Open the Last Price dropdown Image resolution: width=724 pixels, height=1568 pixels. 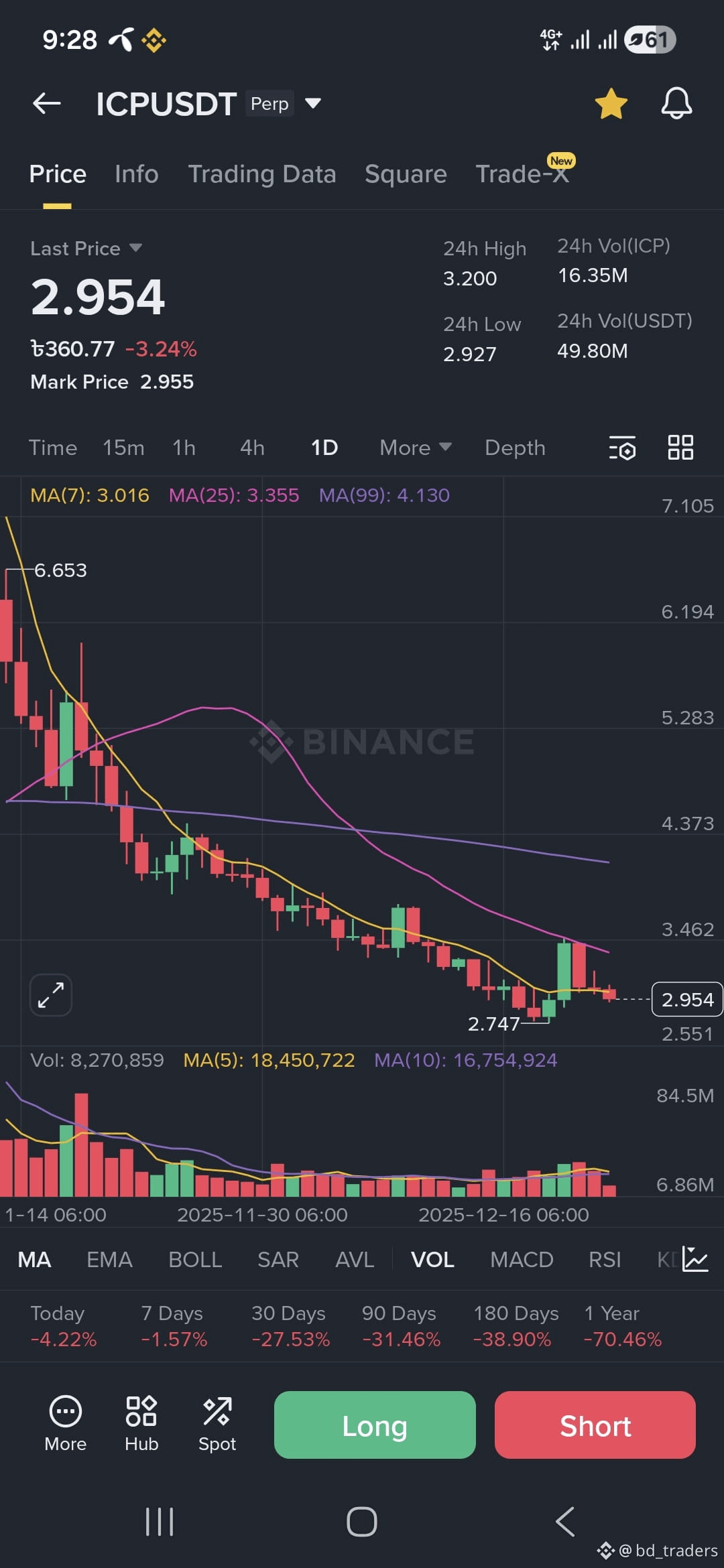(135, 248)
